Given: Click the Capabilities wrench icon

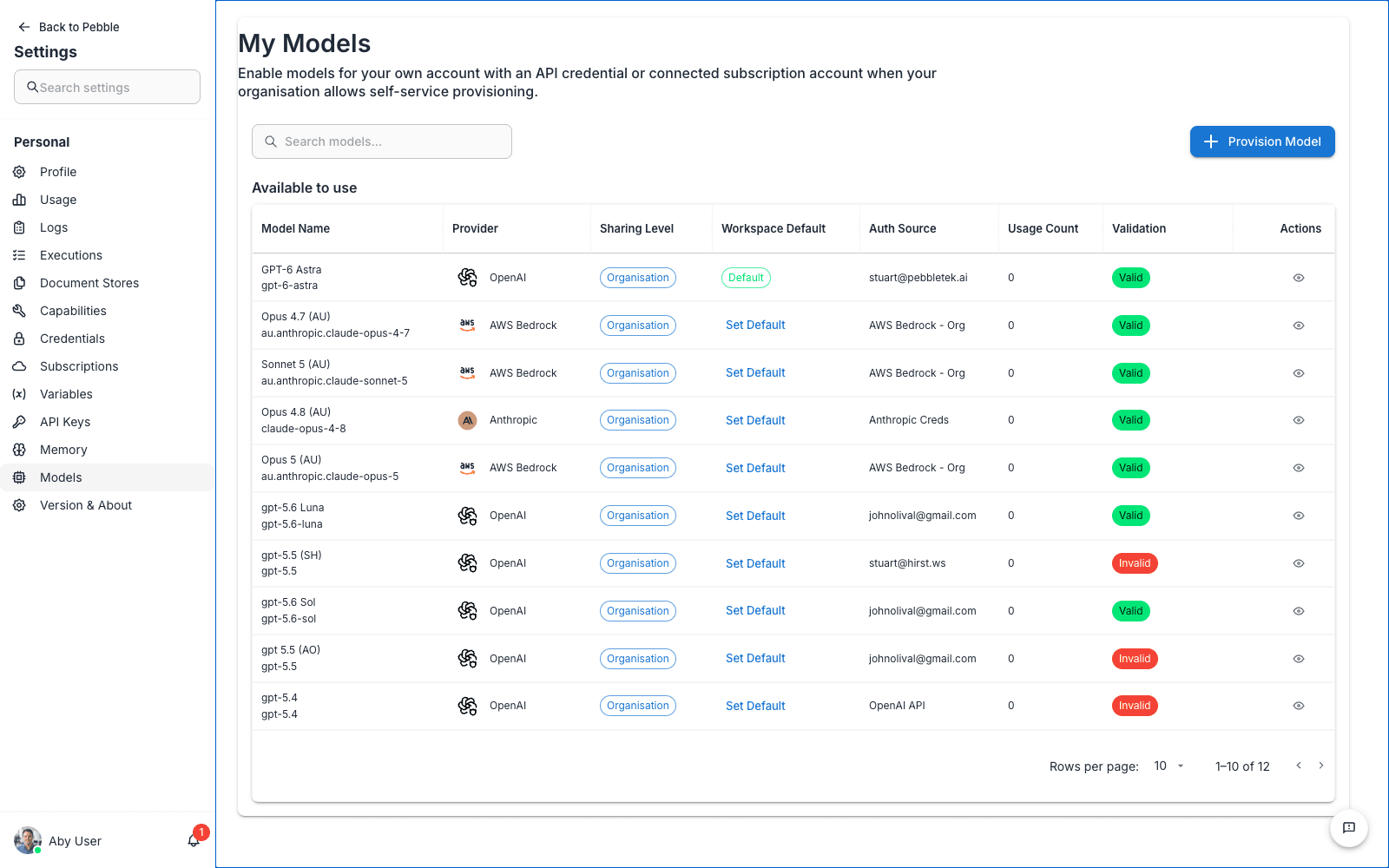Looking at the screenshot, I should click(19, 311).
